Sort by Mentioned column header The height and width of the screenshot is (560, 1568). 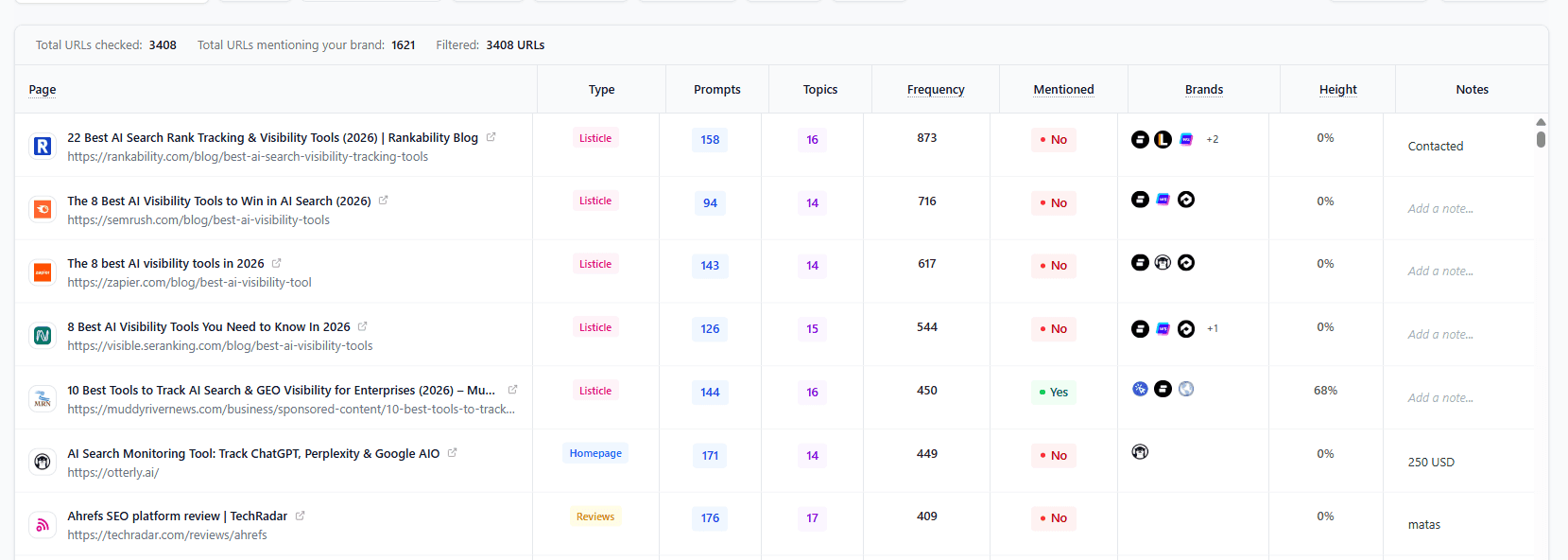pos(1063,89)
